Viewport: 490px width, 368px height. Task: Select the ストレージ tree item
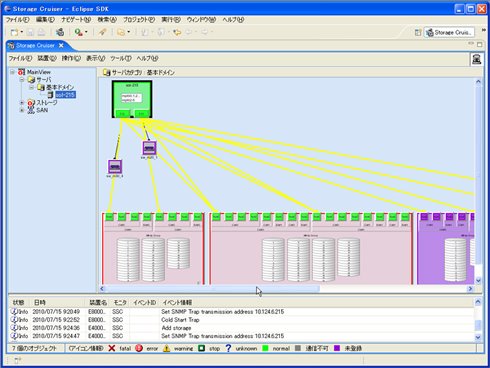pyautogui.click(x=47, y=103)
